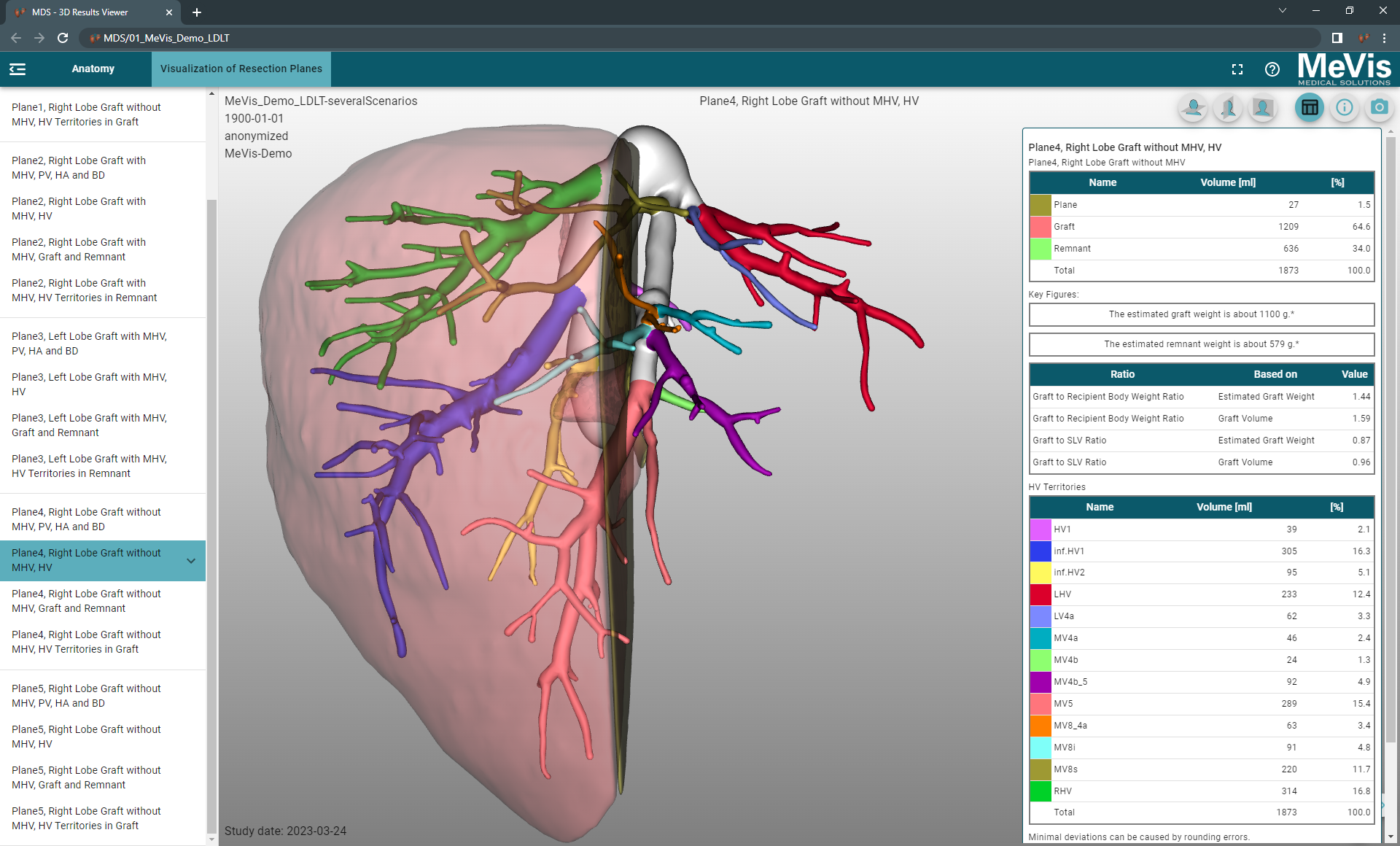1400x846 pixels.
Task: Select Plane2 Right Lobe Graft with MHV, PV, HA and BD
Action: coord(103,168)
